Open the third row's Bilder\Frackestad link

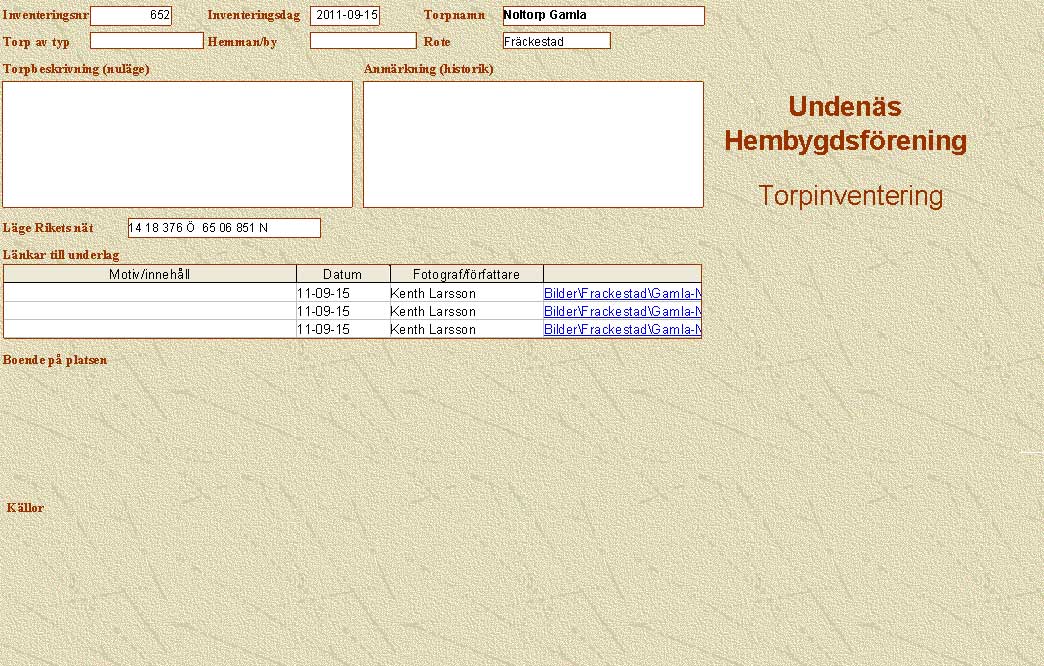621,330
